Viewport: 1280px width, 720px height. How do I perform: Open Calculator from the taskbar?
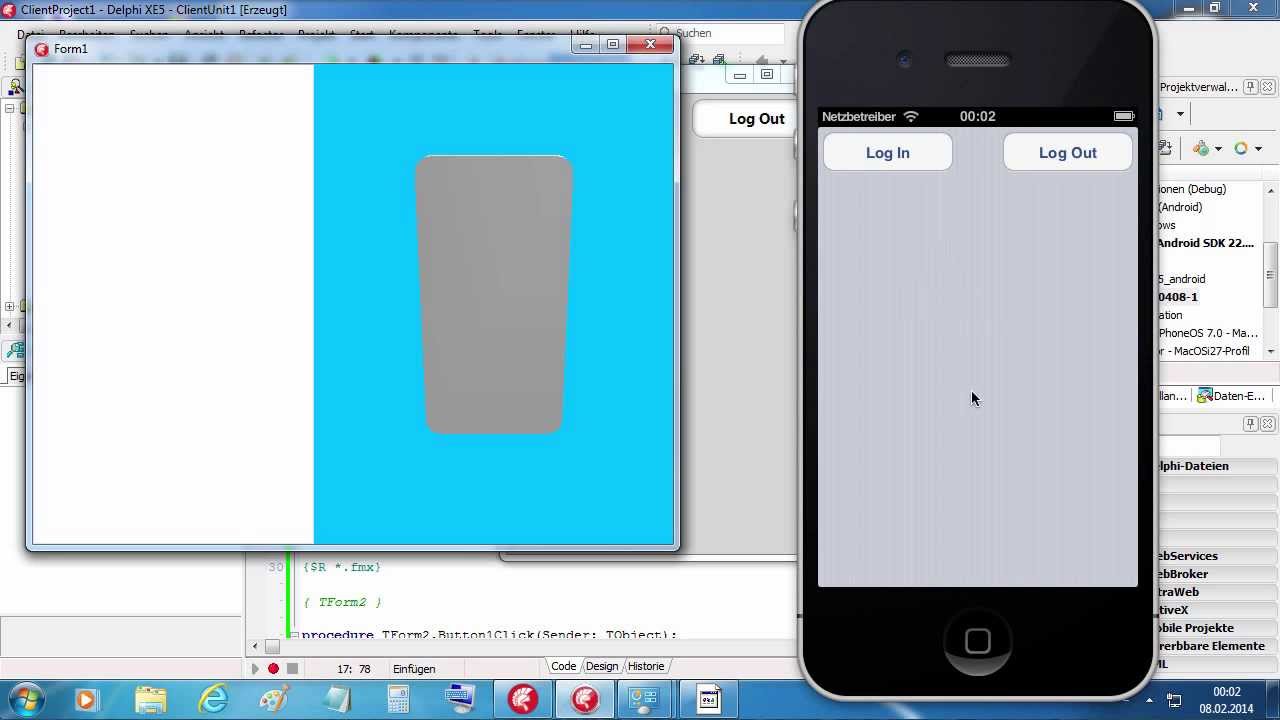click(398, 700)
